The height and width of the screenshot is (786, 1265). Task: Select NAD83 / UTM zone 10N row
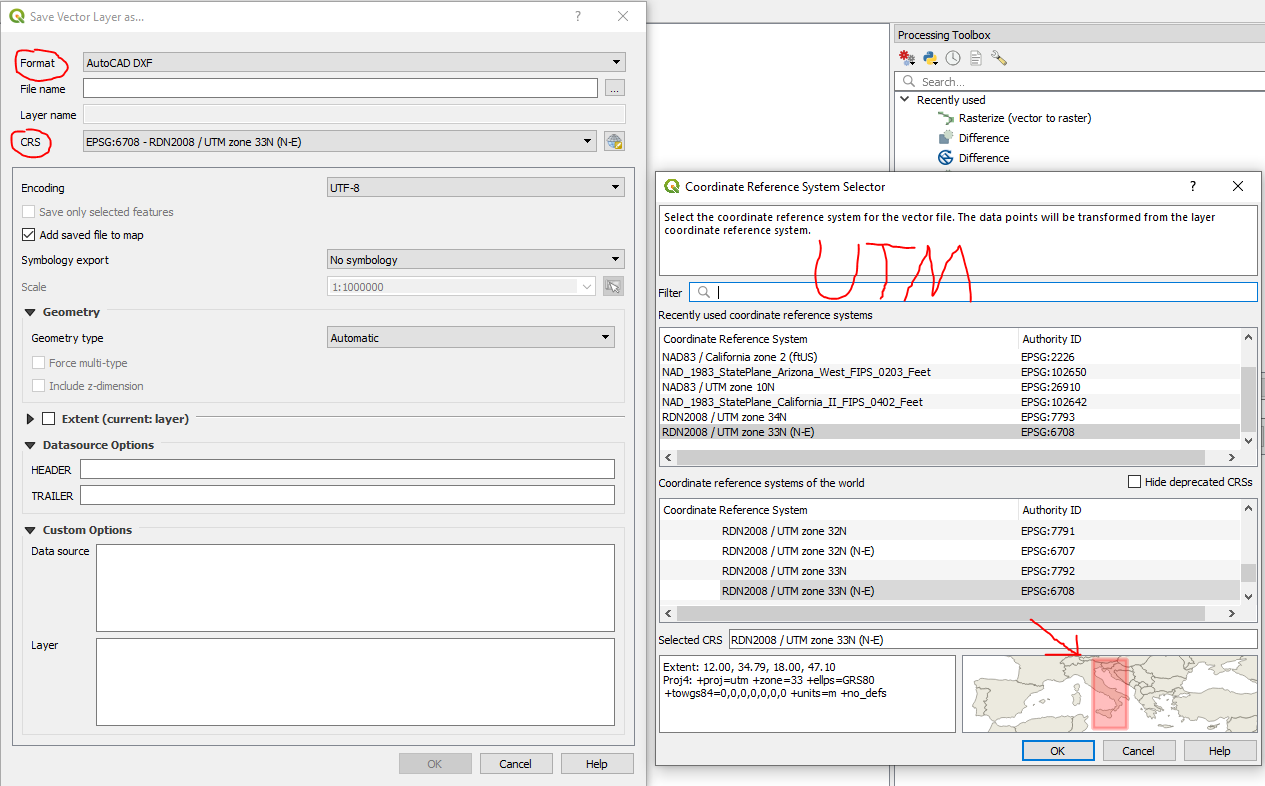[949, 387]
